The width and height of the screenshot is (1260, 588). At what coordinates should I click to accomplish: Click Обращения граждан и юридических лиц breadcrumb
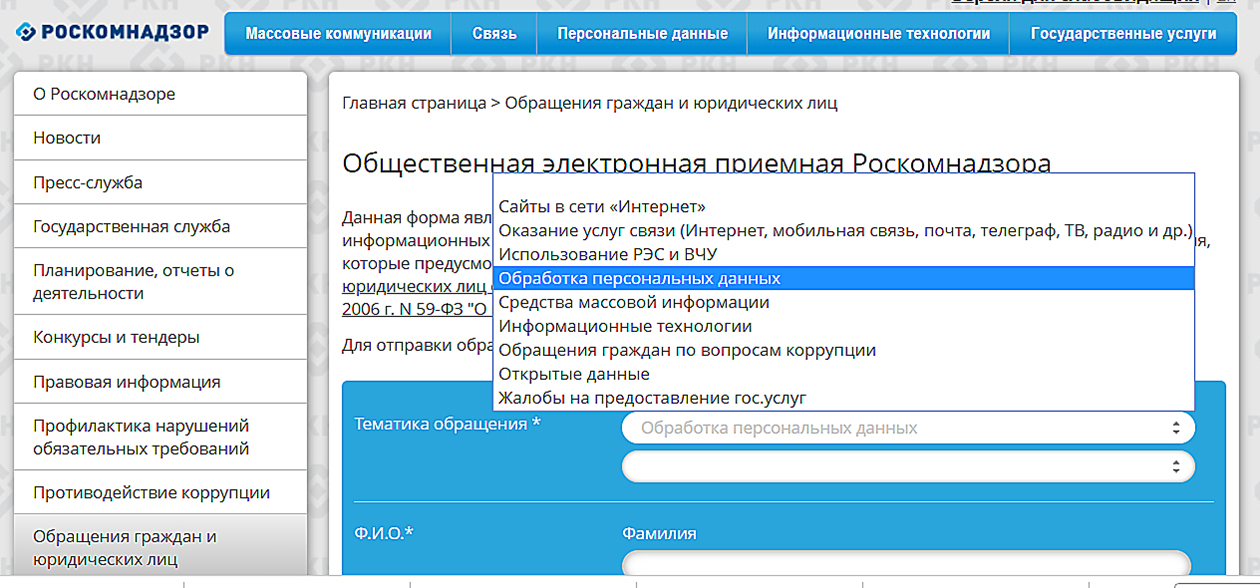click(x=671, y=103)
